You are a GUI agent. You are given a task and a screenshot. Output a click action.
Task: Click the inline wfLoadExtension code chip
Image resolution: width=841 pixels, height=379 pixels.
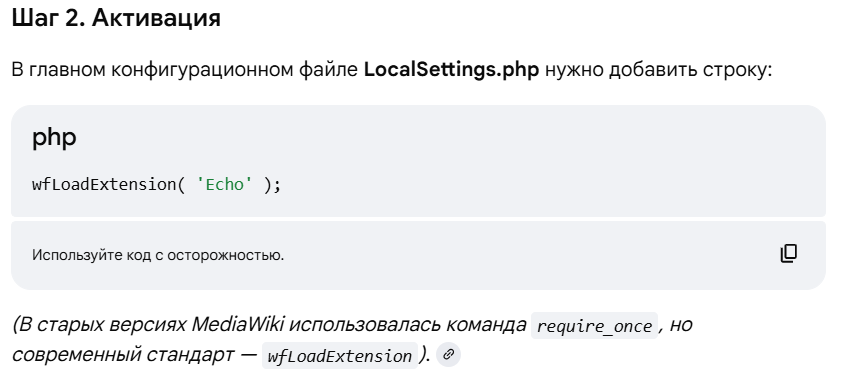[x=340, y=356]
